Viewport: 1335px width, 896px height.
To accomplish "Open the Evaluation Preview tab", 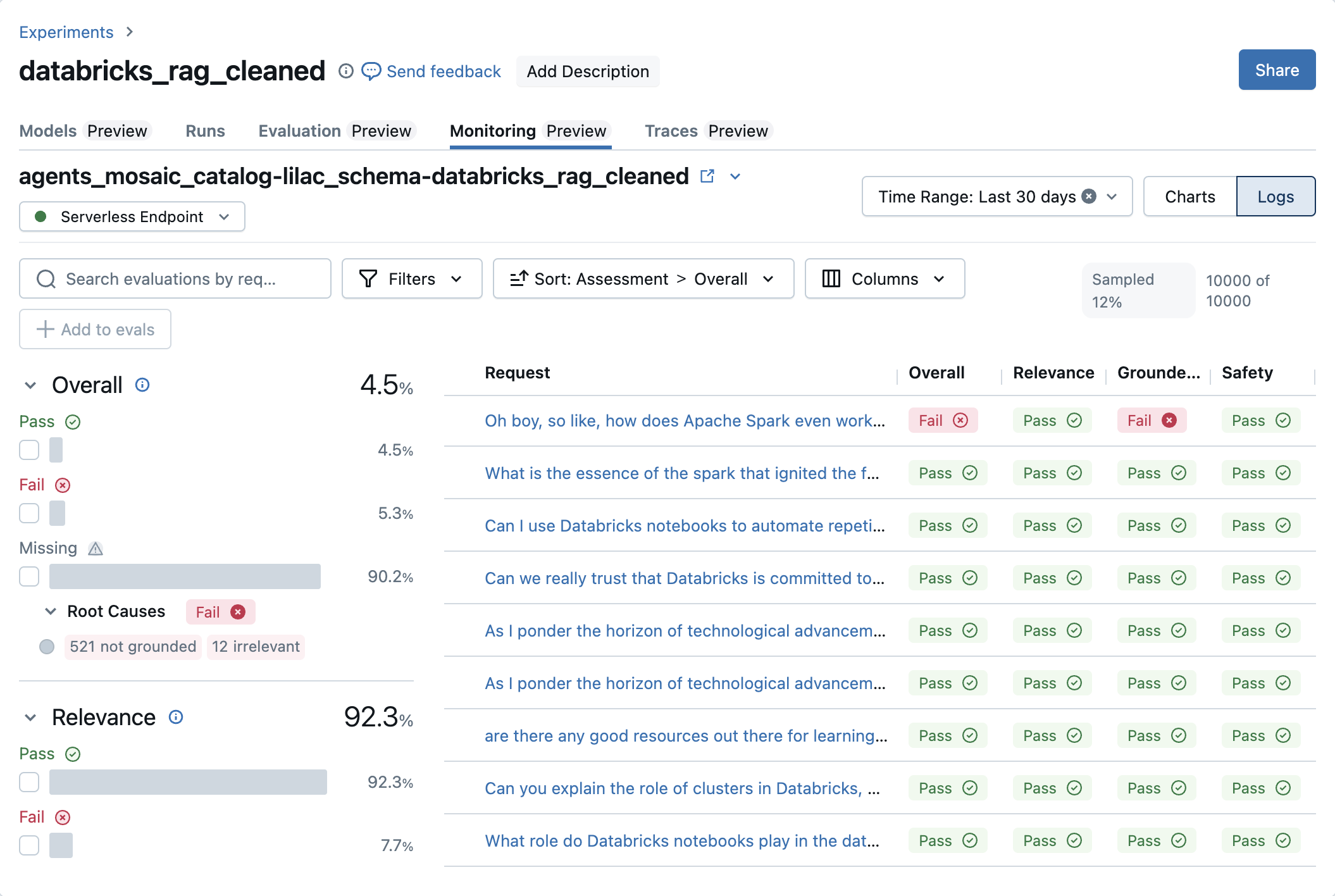I will coord(337,131).
